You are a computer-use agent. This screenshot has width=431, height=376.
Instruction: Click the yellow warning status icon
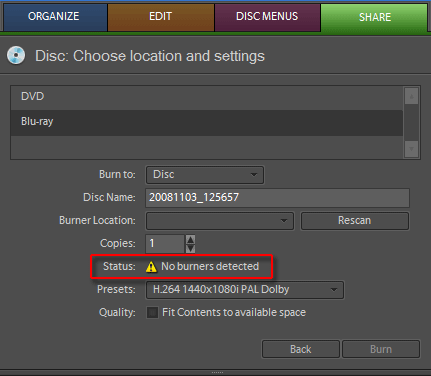click(151, 267)
